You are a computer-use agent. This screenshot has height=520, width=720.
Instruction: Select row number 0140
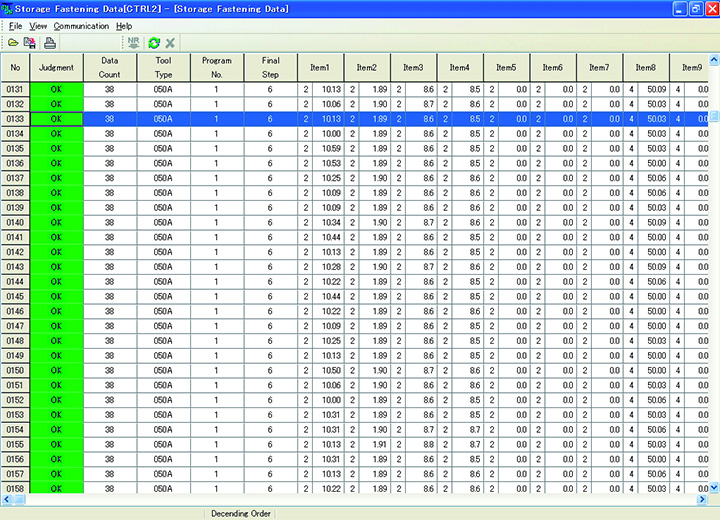point(15,222)
